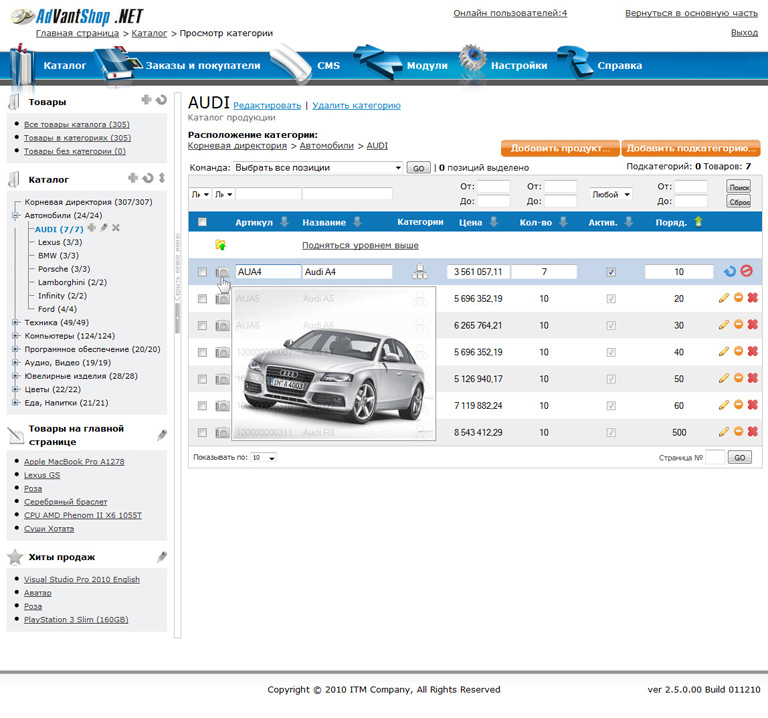Check the row checkbox for AUA4
Screen dimensions: 768x718
(202, 272)
